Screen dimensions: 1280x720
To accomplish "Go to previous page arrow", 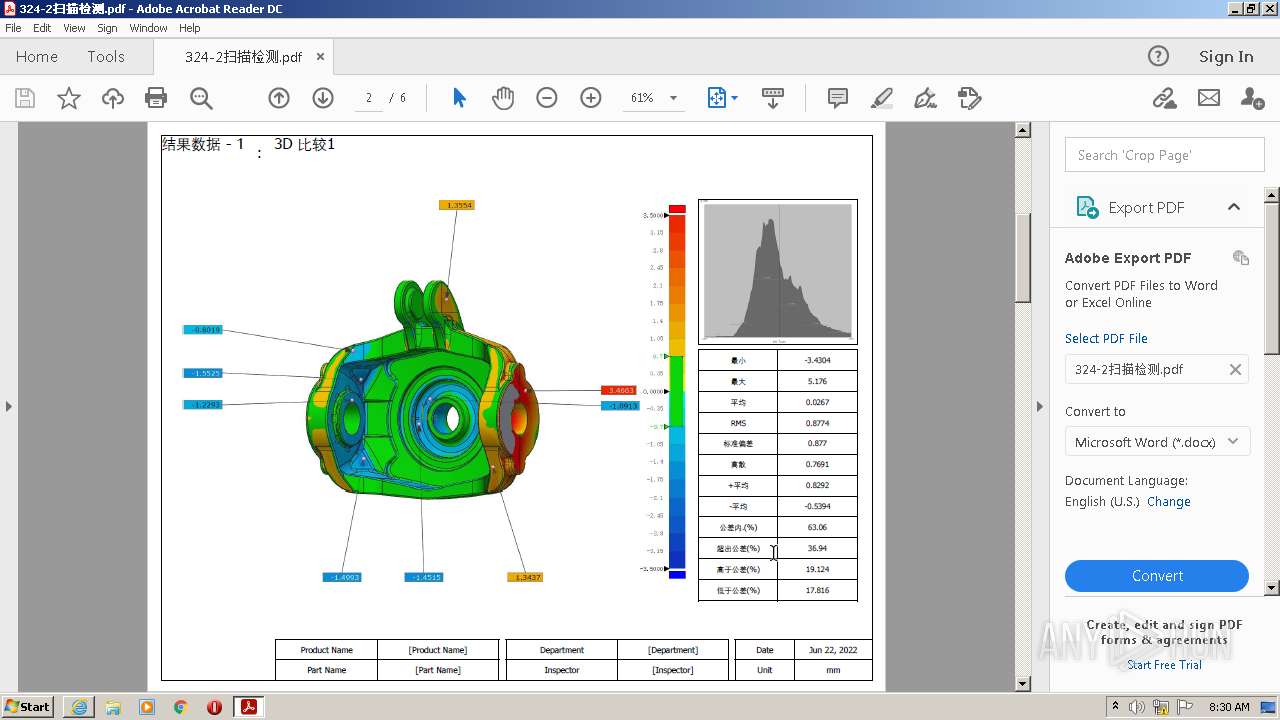I will coord(279,98).
